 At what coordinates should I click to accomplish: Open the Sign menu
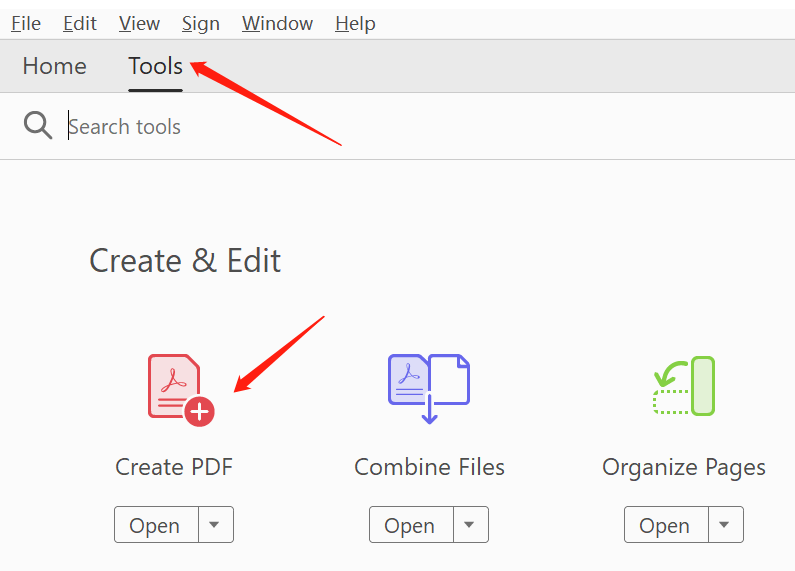click(201, 23)
